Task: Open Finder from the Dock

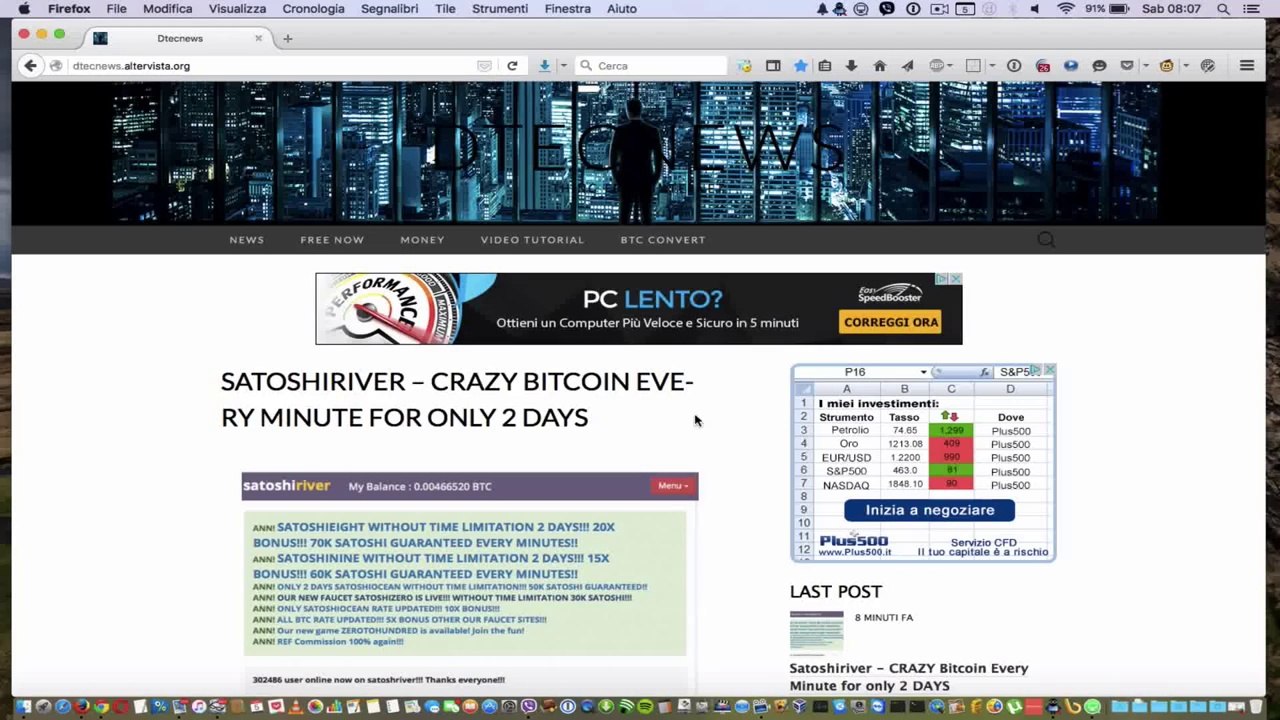Action: (23, 707)
